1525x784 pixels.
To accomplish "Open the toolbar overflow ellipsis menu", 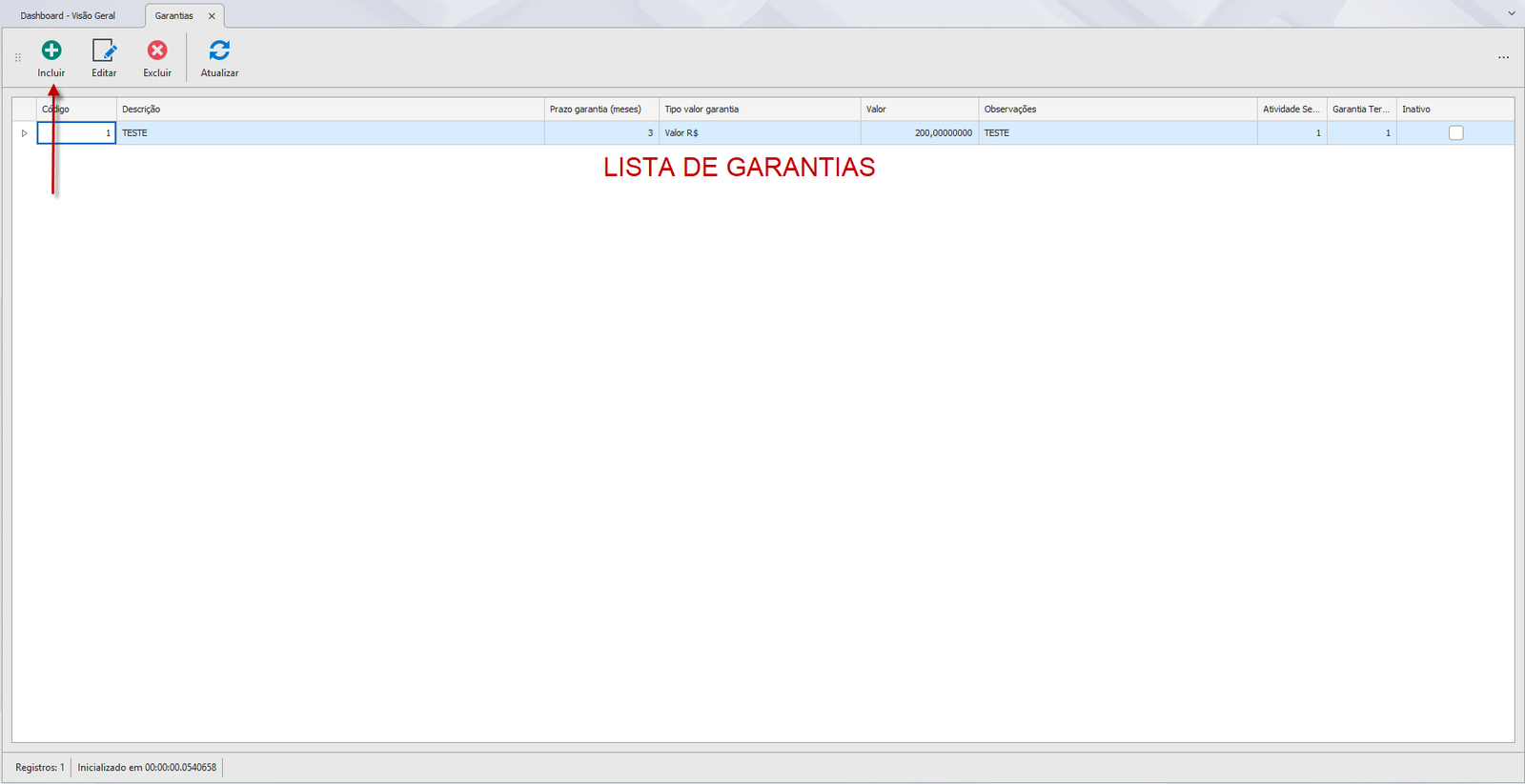I will coord(1503,57).
